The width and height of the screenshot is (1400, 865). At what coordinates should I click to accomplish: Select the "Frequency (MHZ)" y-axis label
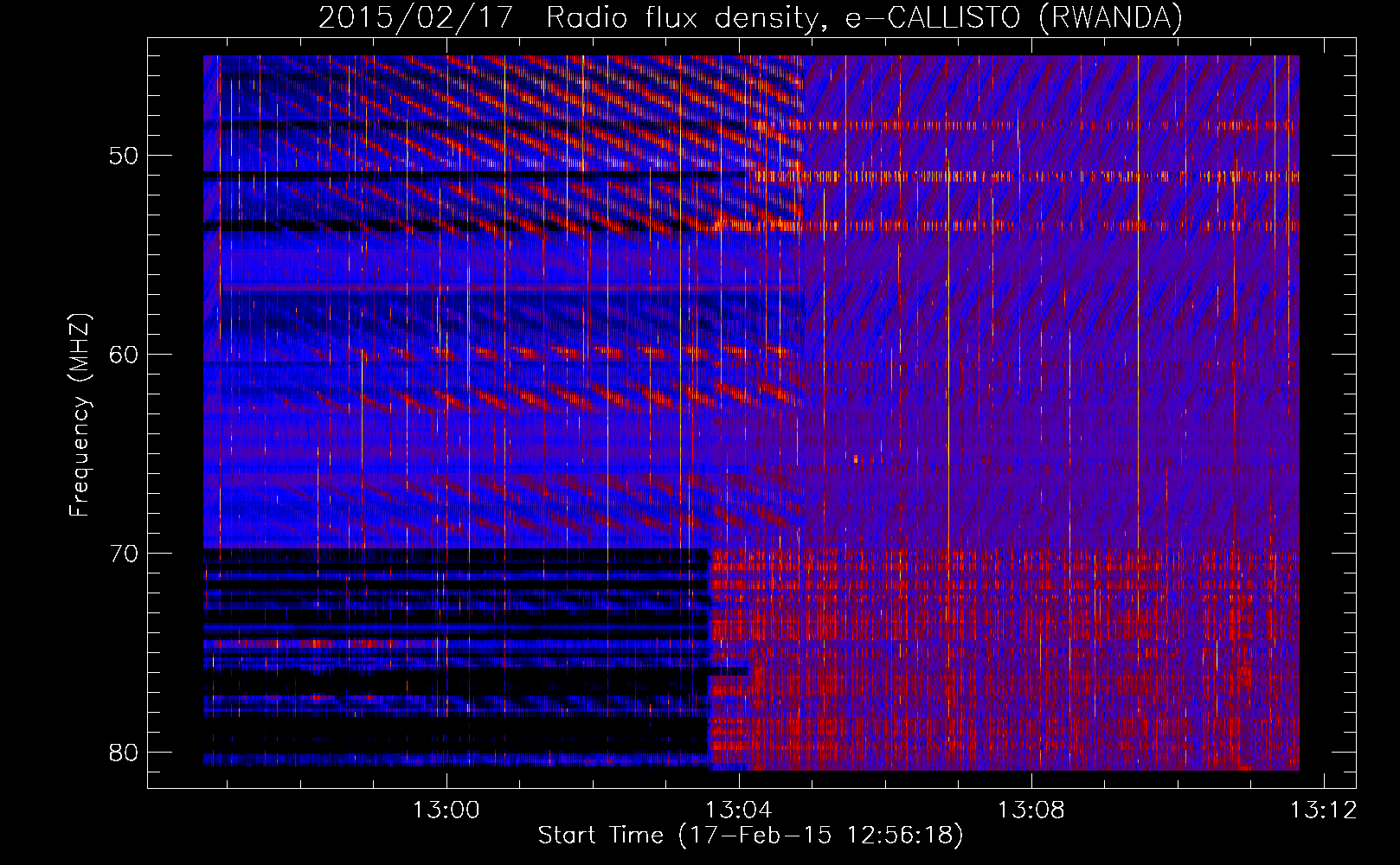pos(80,414)
